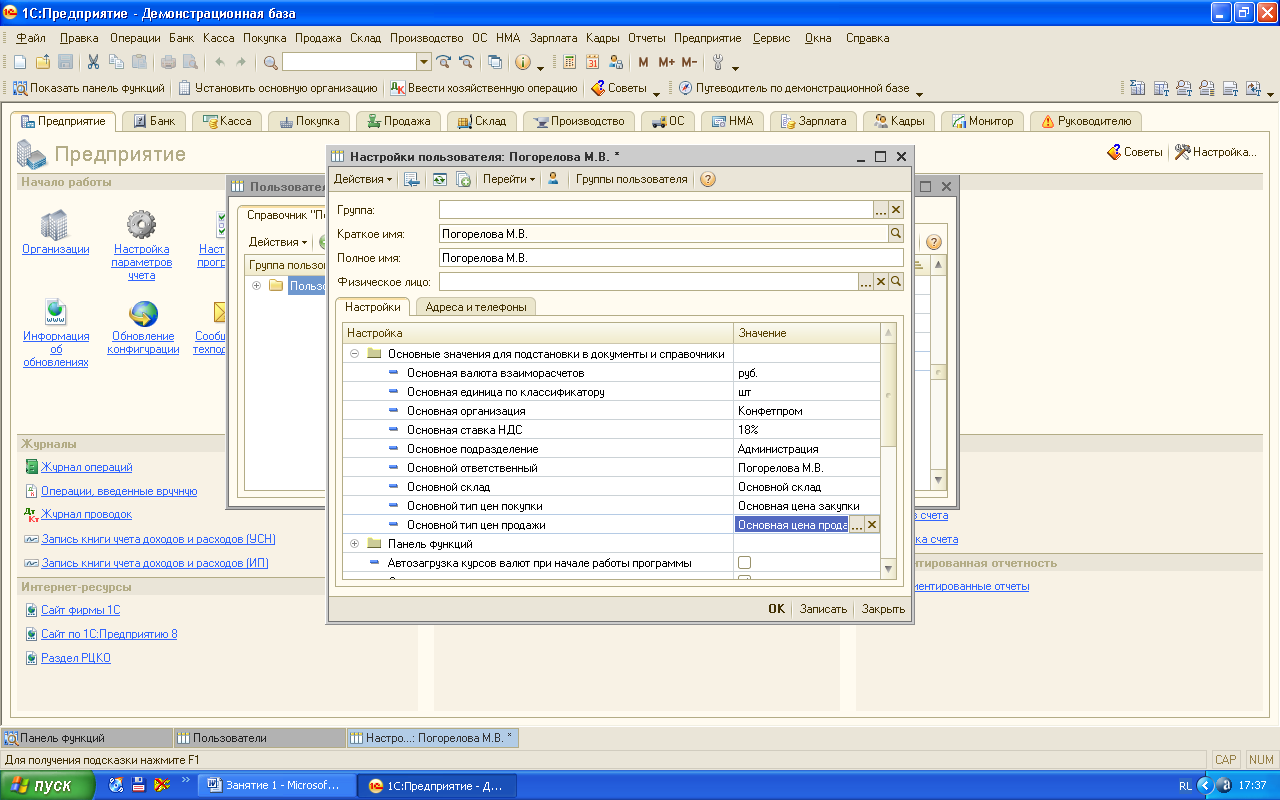This screenshot has height=800, width=1280.
Task: Click the windows list icon in the toolbar
Action: [x=494, y=62]
